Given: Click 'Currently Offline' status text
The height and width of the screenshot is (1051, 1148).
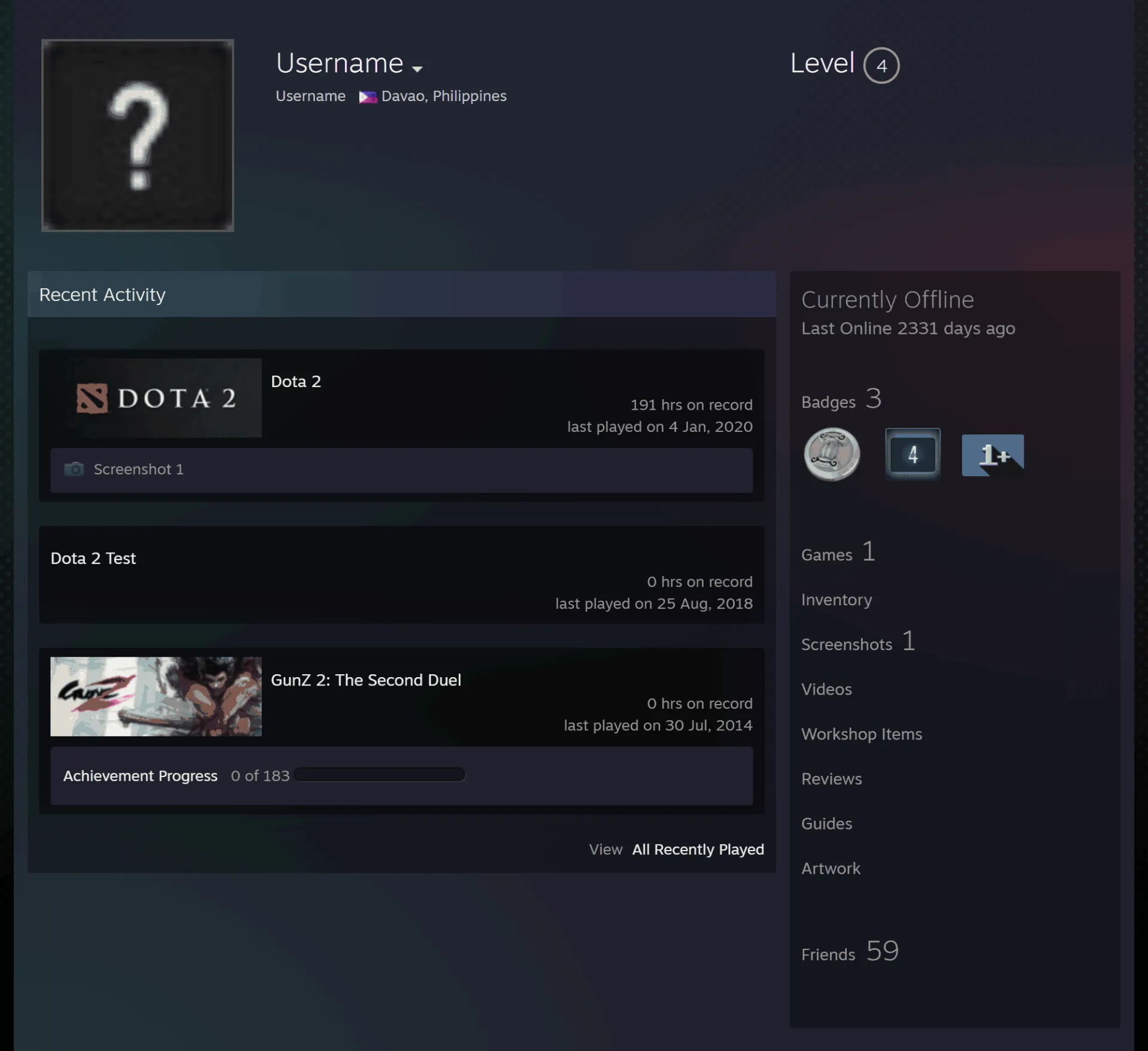Looking at the screenshot, I should pyautogui.click(x=887, y=300).
